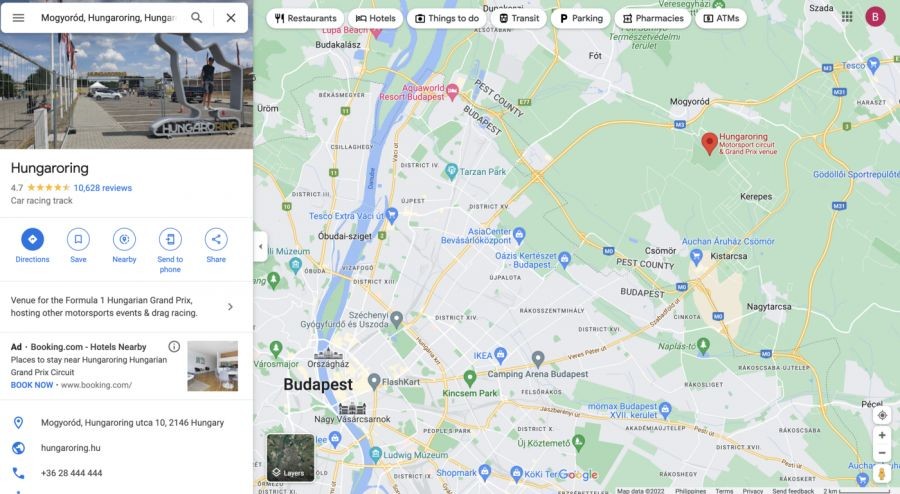This screenshot has height=494, width=900.
Task: Clear the search with X icon
Action: point(231,18)
